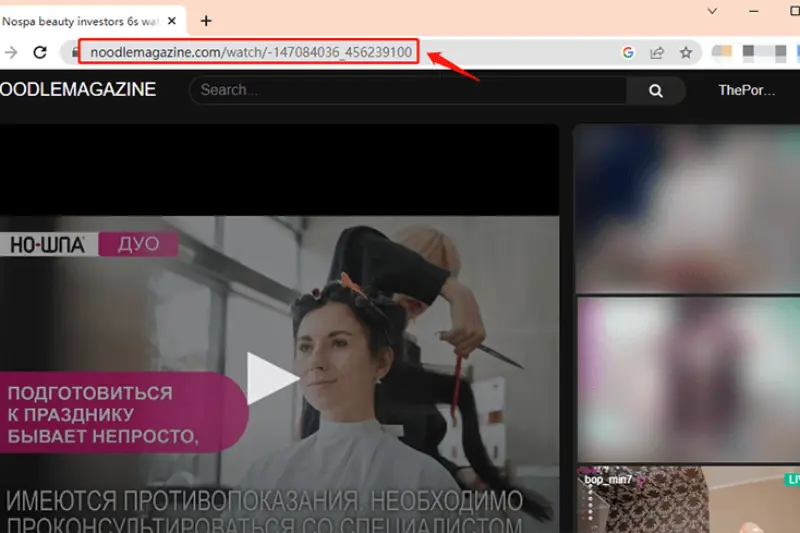Reload the current page
The height and width of the screenshot is (533, 800).
tap(40, 52)
